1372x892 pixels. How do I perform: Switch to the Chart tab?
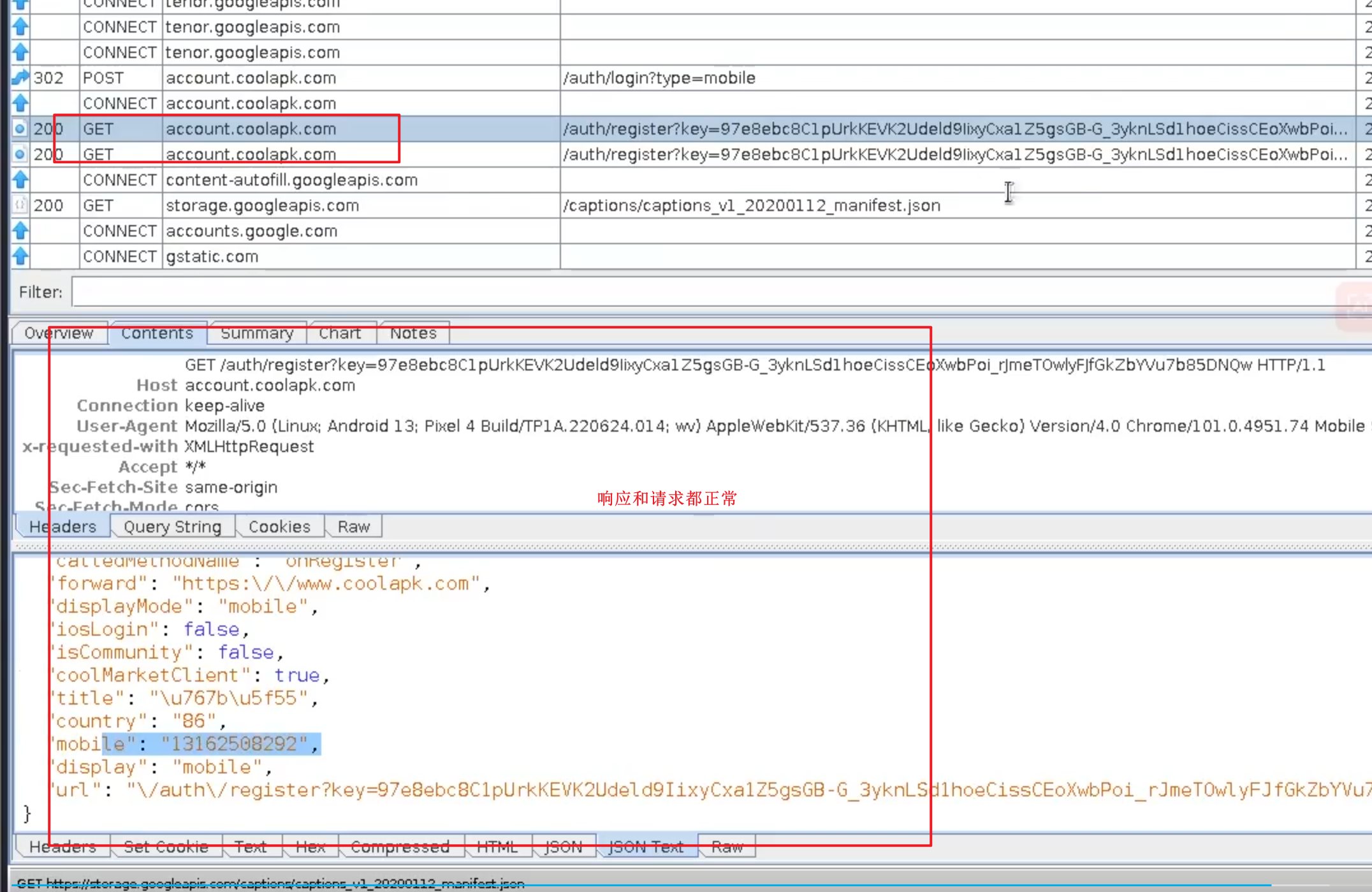point(341,333)
